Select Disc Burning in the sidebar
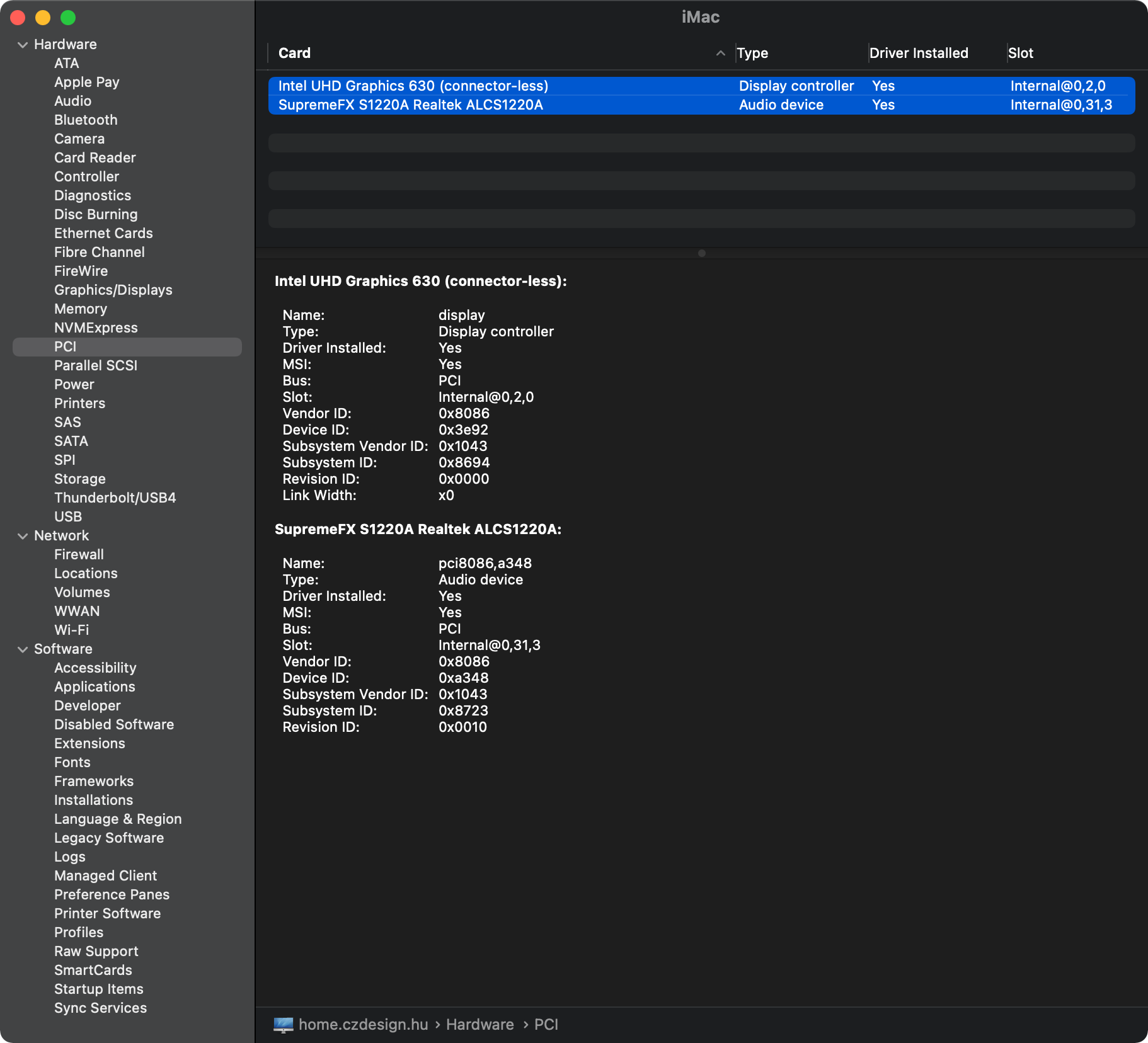1148x1043 pixels. tap(96, 215)
